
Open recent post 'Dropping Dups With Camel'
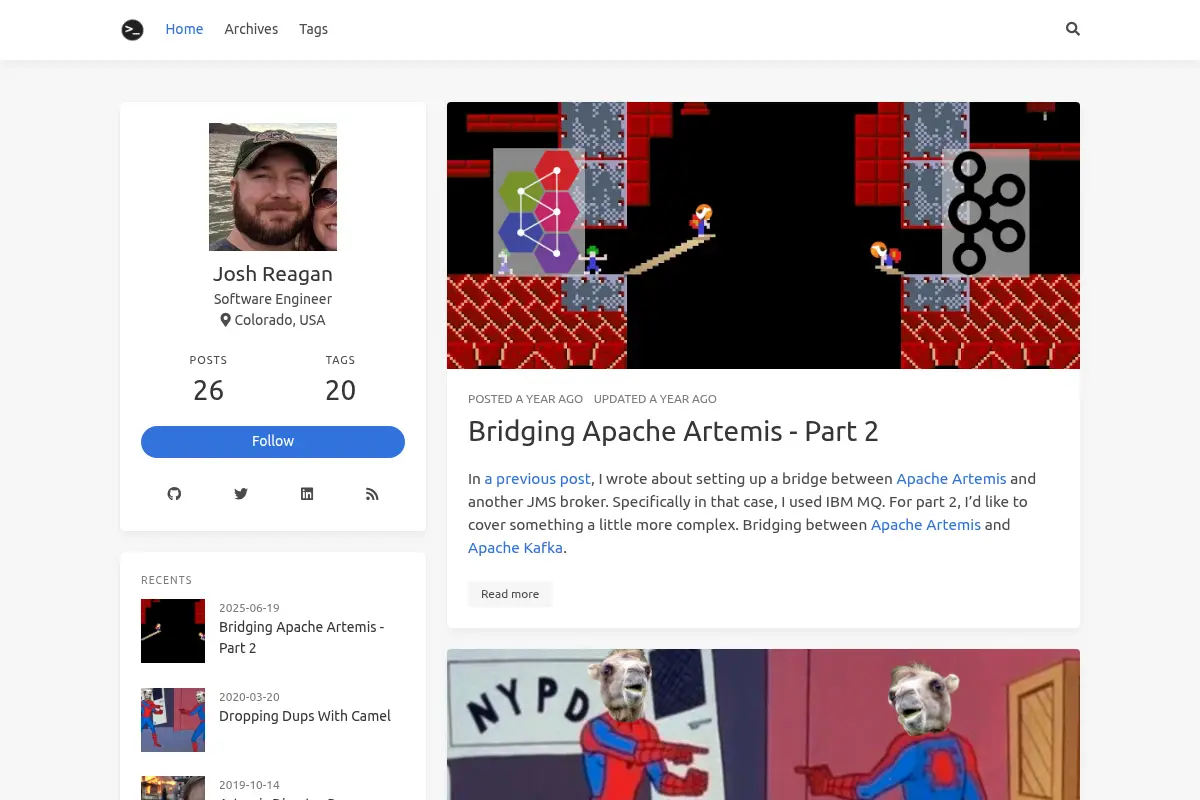pyautogui.click(x=305, y=716)
